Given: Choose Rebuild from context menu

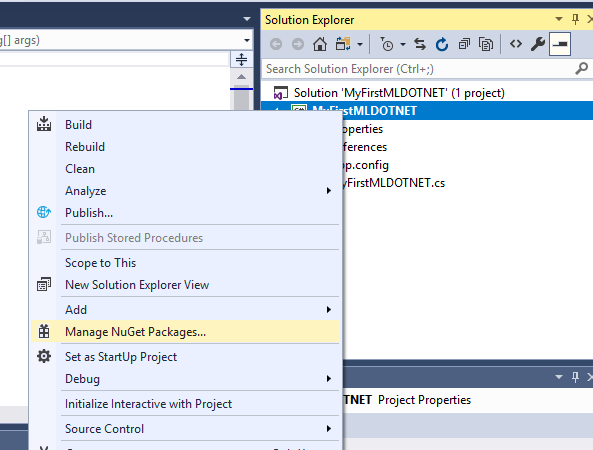Looking at the screenshot, I should pos(185,147).
